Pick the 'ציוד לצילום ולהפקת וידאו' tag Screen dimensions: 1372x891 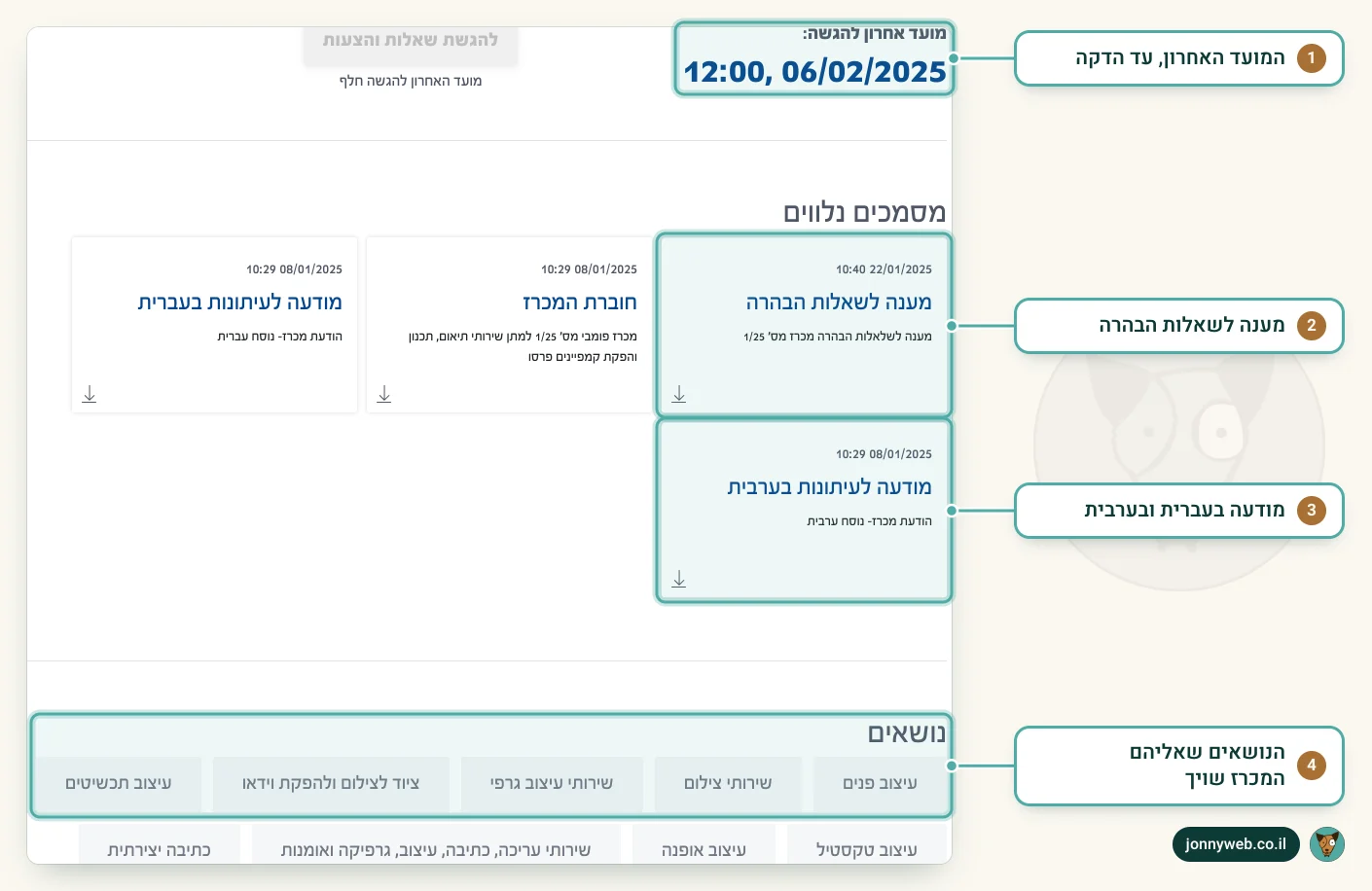(331, 783)
